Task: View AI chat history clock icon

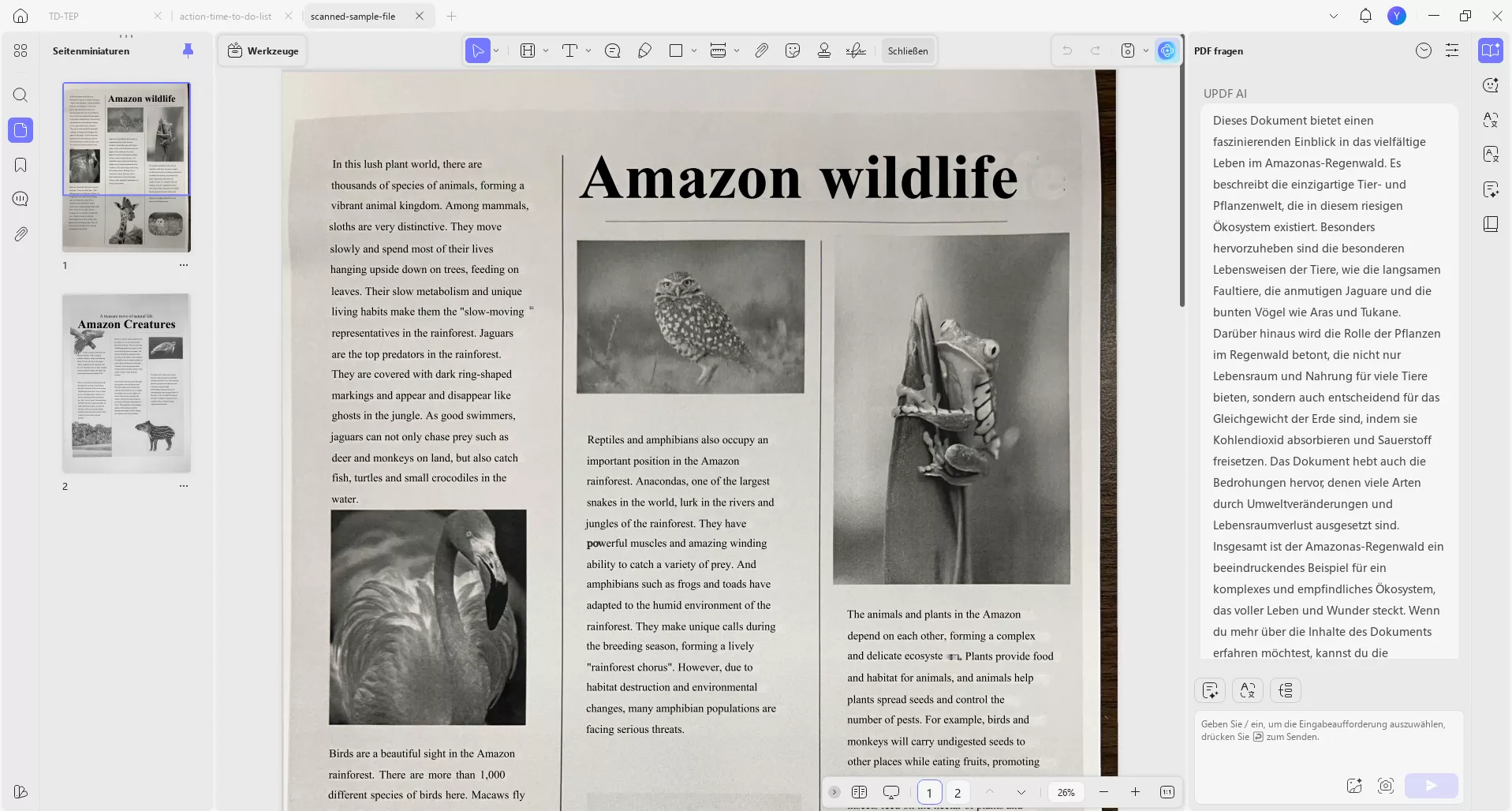Action: tap(1424, 51)
